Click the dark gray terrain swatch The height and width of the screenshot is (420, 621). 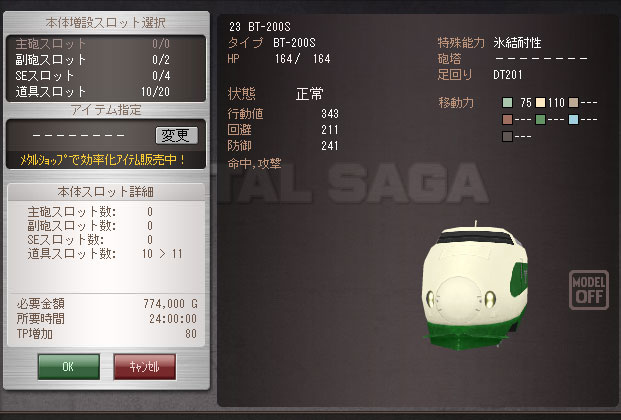(x=507, y=136)
